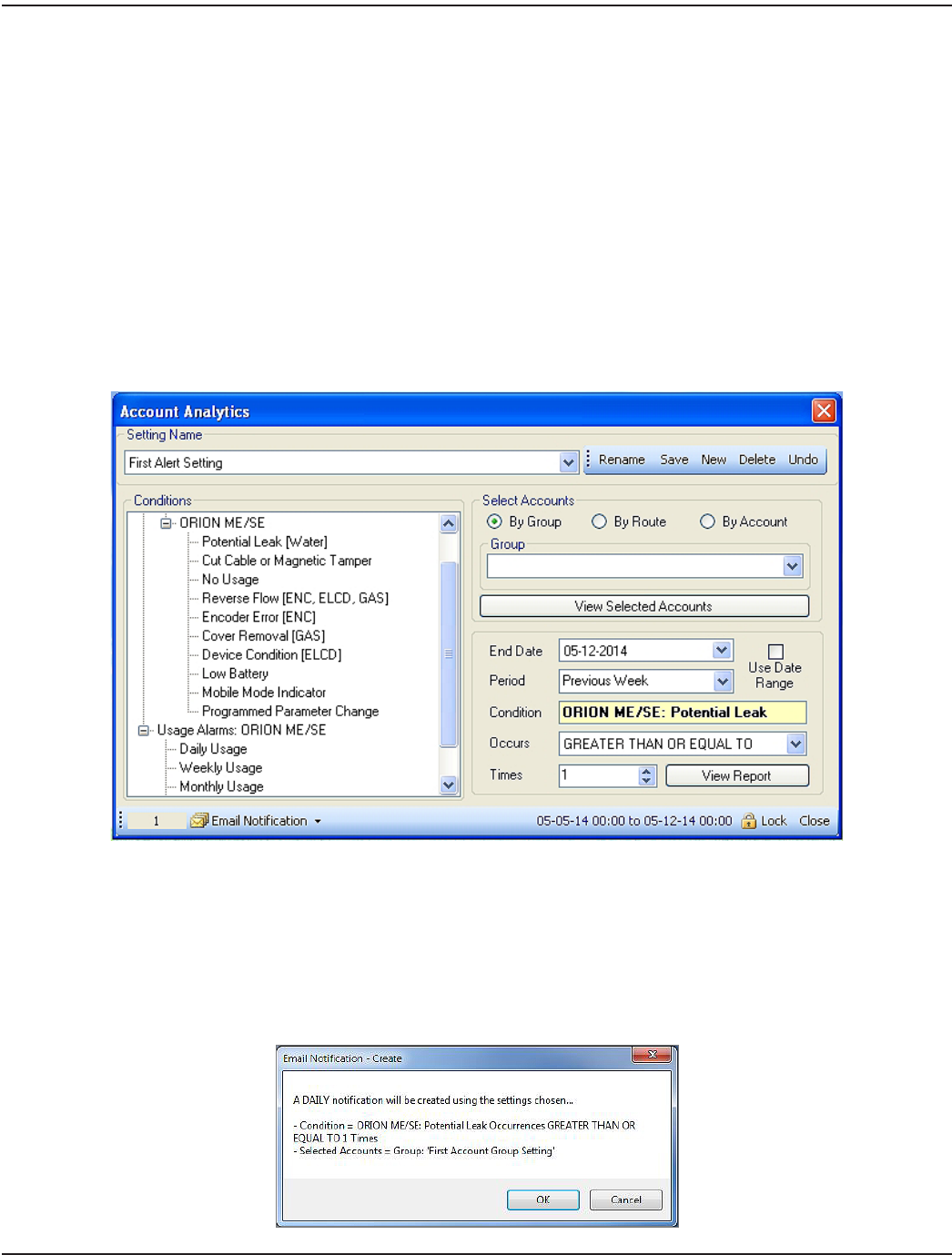Close the Email Notification - Create dialog
The height and width of the screenshot is (1255, 952).
point(653,1055)
